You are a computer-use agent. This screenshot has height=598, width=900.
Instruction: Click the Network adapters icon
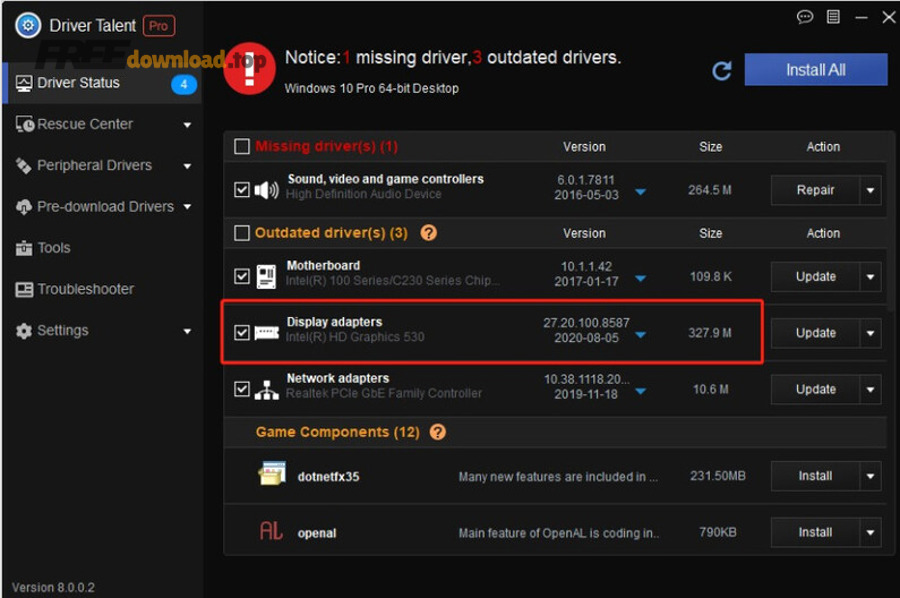tap(266, 390)
